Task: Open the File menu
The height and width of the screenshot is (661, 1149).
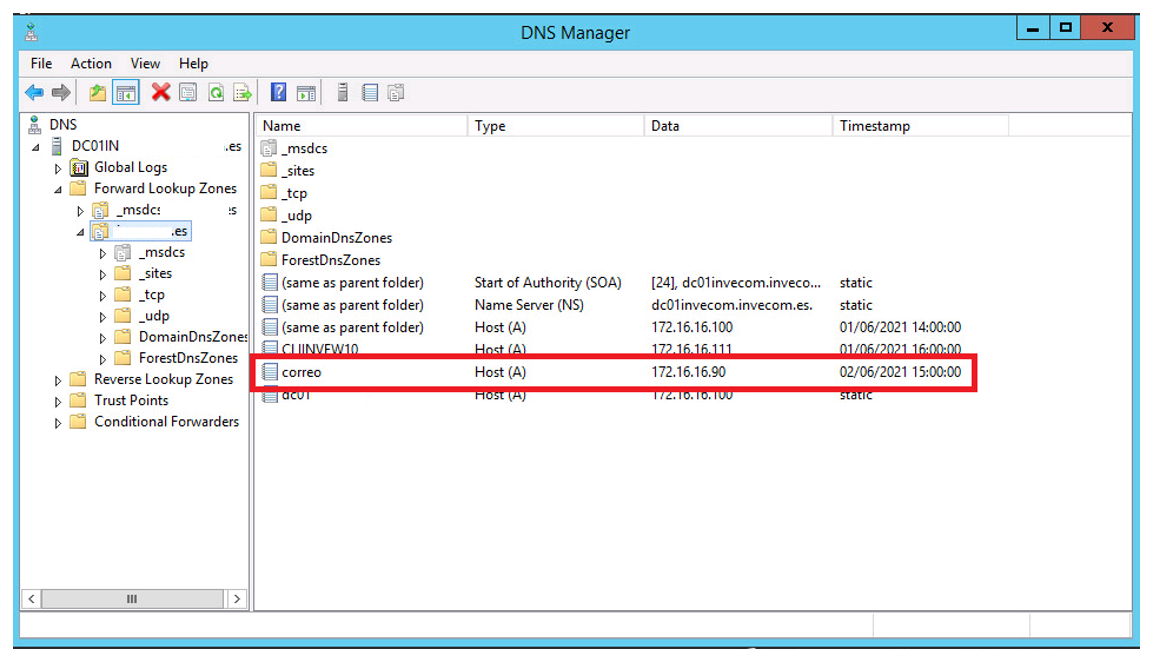Action: pos(41,64)
